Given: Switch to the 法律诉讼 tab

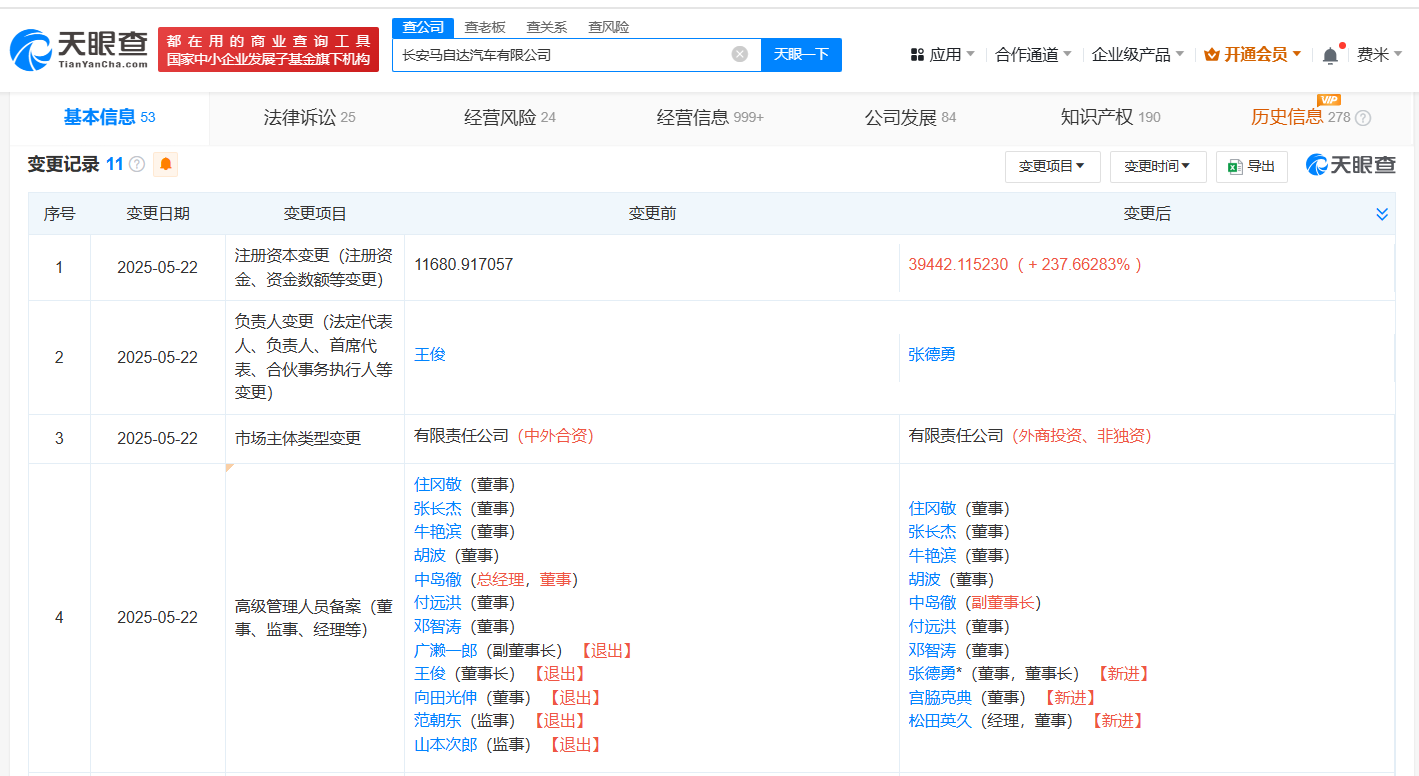Looking at the screenshot, I should click(x=309, y=118).
